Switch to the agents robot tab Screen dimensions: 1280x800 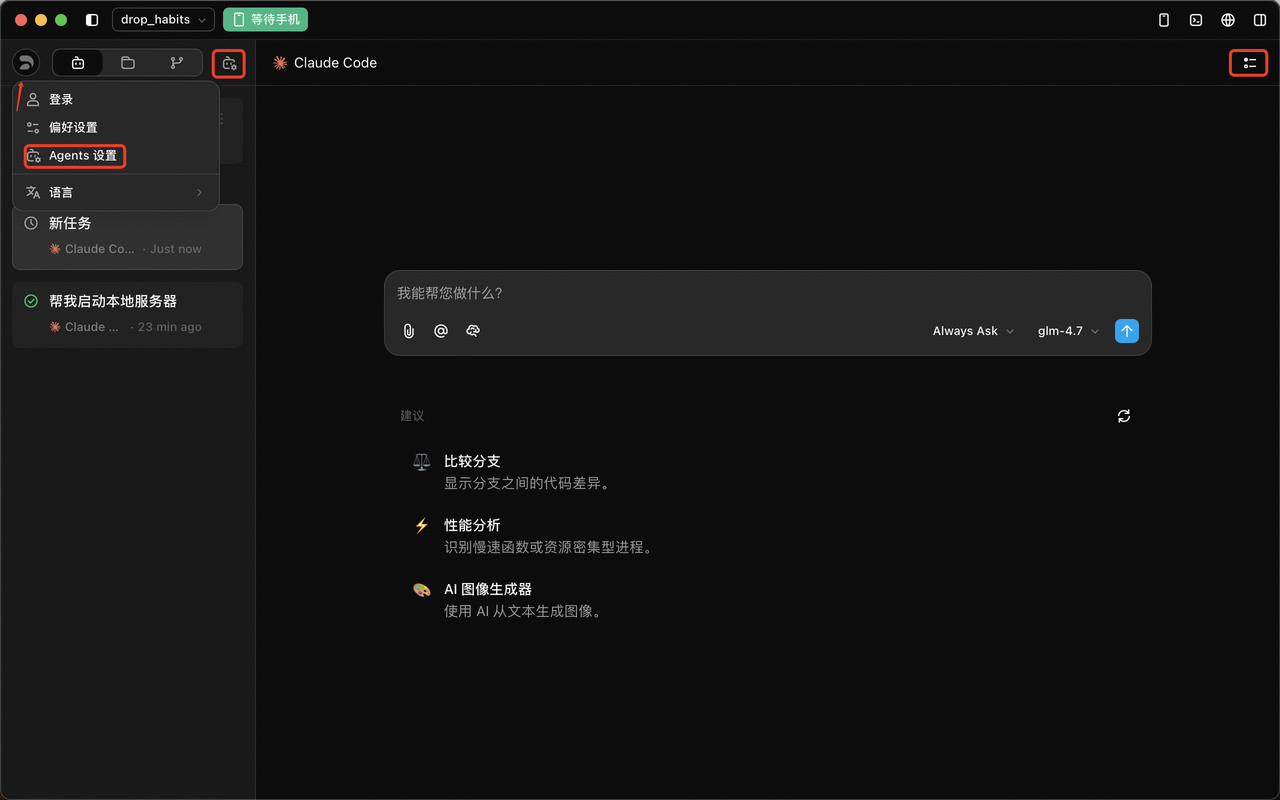pos(78,63)
